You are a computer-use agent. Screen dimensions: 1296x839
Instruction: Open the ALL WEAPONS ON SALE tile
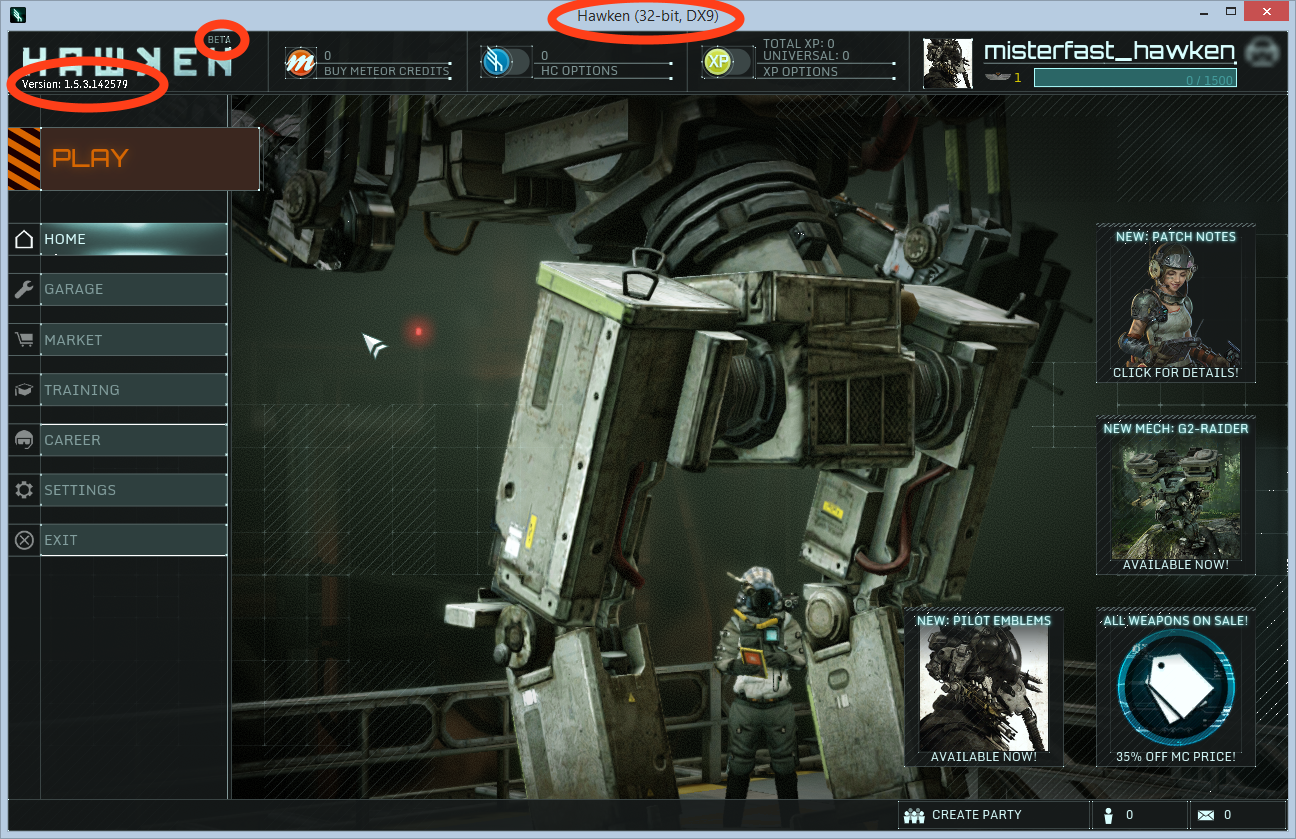[1176, 688]
